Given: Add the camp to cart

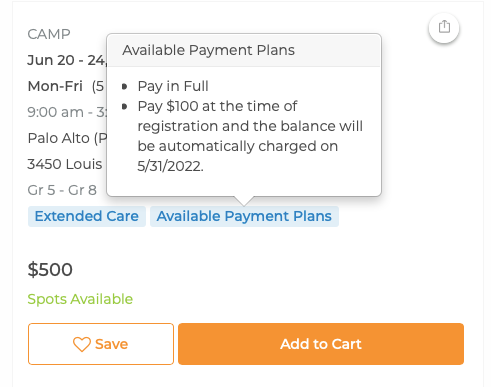Looking at the screenshot, I should point(321,344).
